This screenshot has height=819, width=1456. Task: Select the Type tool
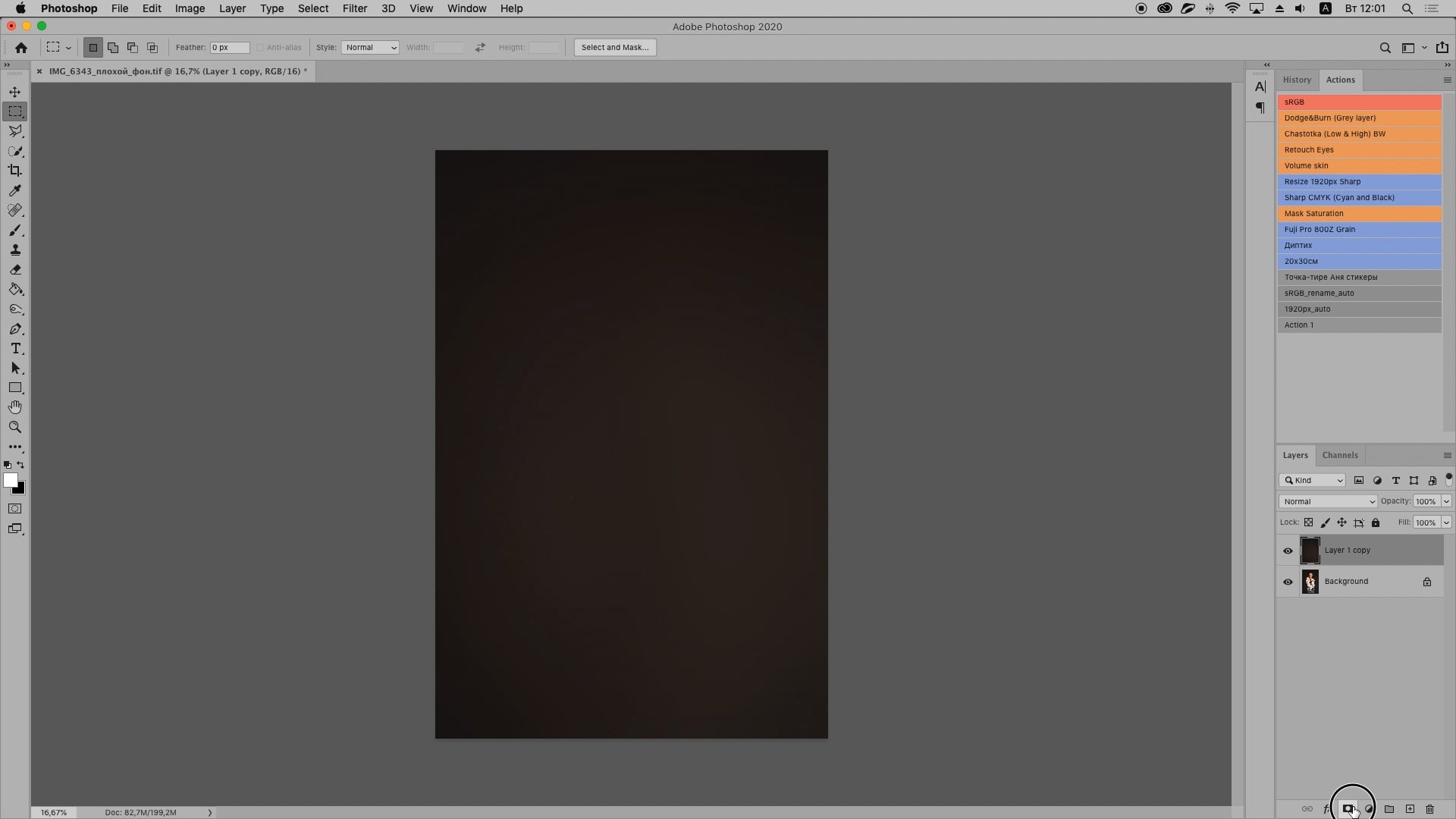15,348
